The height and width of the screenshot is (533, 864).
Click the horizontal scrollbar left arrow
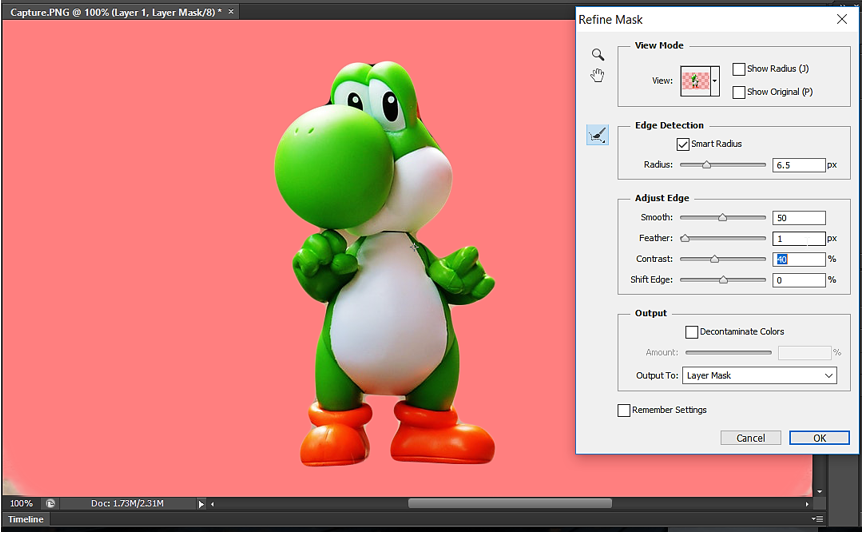coord(213,504)
